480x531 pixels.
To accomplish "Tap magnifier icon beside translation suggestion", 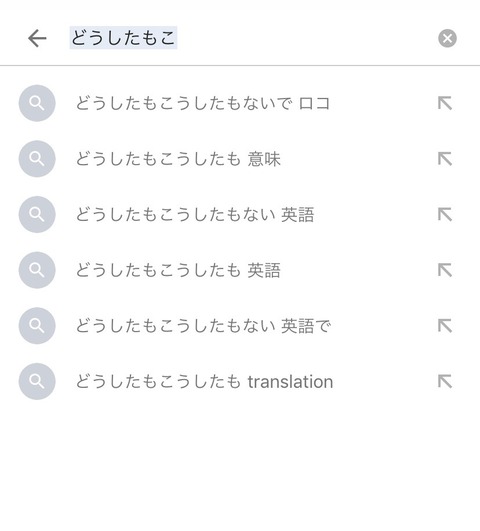I will tap(37, 381).
